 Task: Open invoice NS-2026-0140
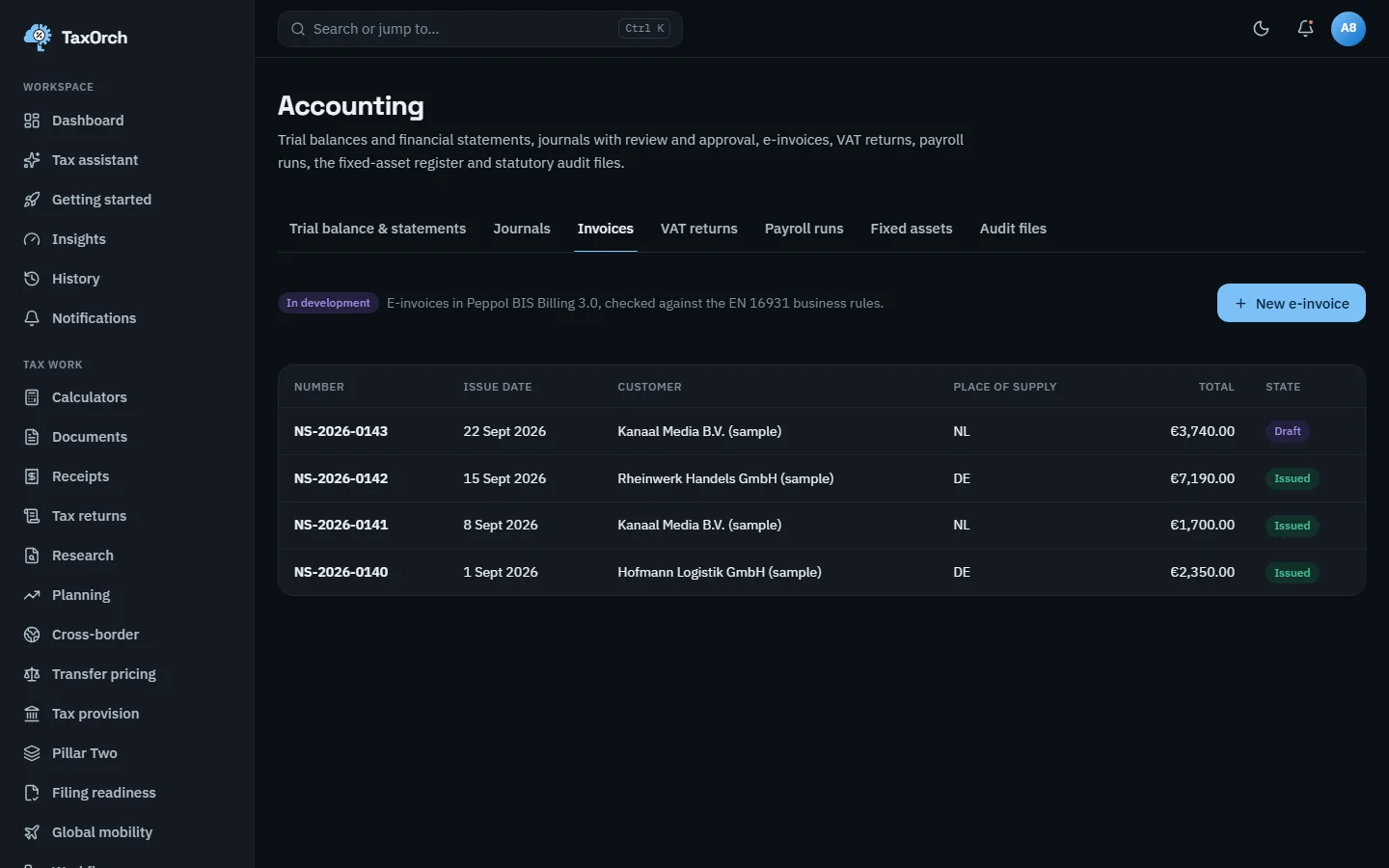340,572
